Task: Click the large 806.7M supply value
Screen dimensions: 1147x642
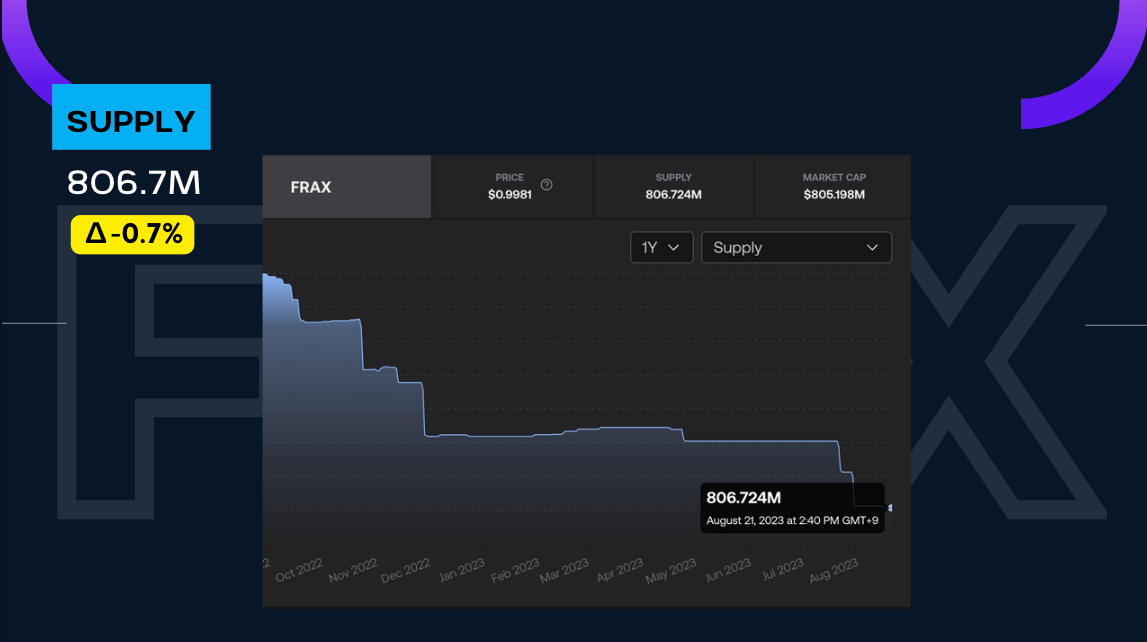Action: click(134, 182)
